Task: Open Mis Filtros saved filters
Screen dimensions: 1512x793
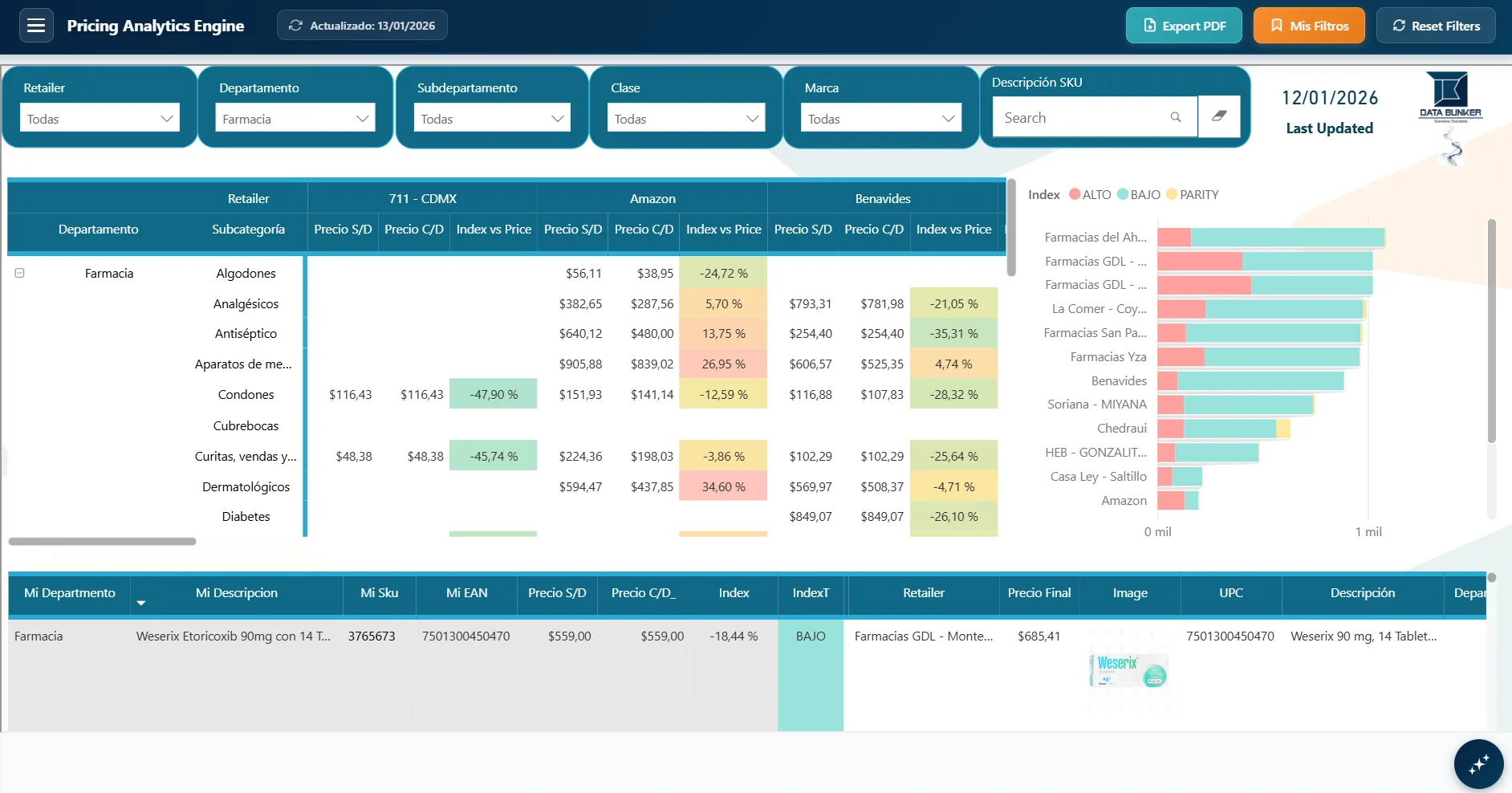Action: [1309, 26]
